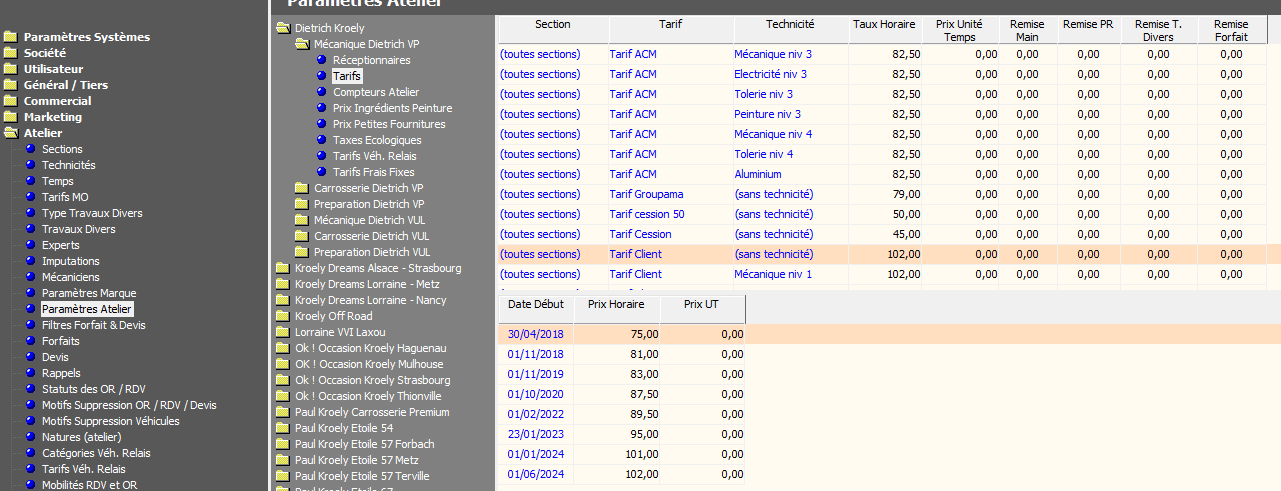Click the Carrosserie Dietrich VP folder icon
Screen dimensions: 1281x491
pos(302,188)
